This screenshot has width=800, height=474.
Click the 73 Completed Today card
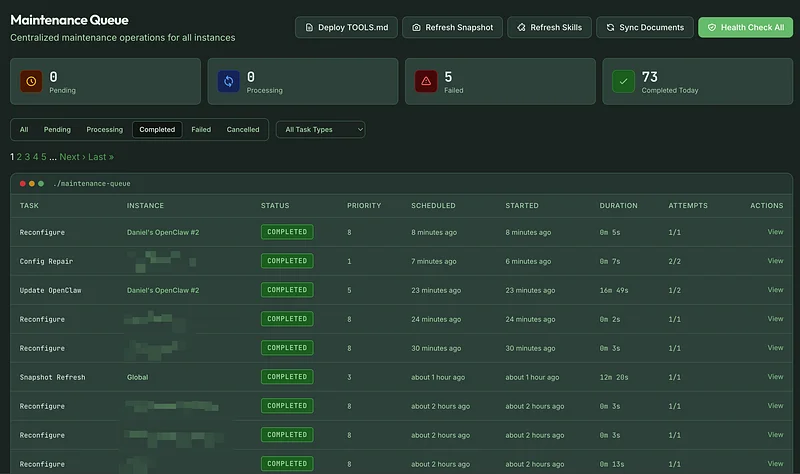(697, 81)
